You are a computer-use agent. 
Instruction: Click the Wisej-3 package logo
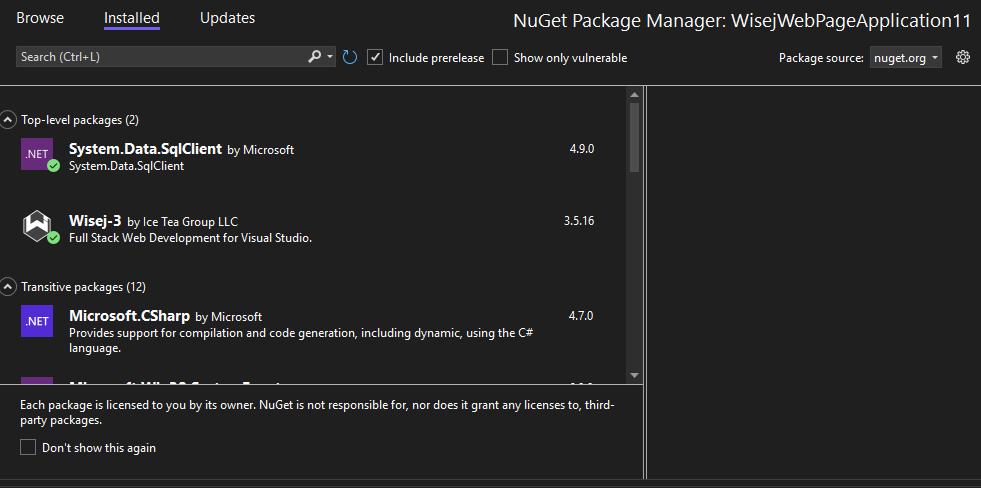(x=37, y=226)
